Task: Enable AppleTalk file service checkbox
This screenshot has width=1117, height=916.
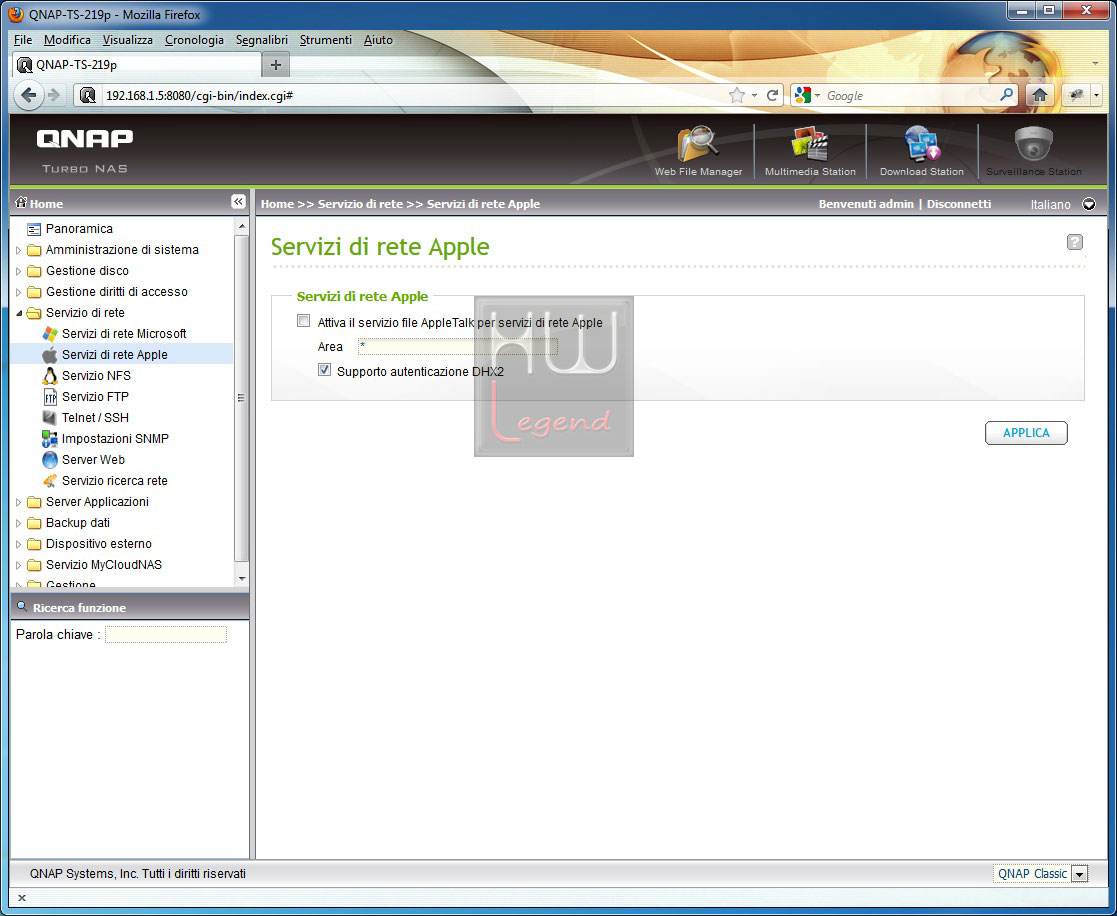Action: tap(304, 321)
